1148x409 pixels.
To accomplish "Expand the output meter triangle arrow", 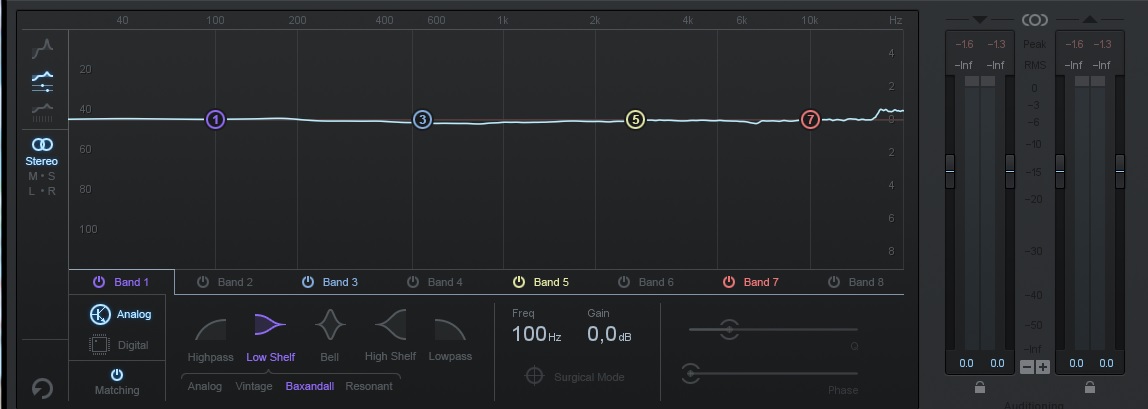I will coord(1088,20).
